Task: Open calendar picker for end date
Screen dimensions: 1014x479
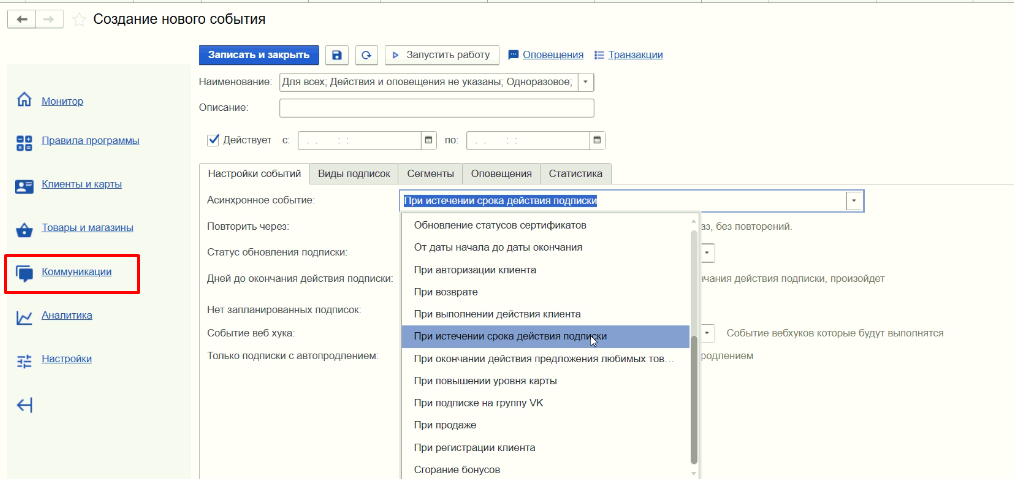Action: coord(597,140)
